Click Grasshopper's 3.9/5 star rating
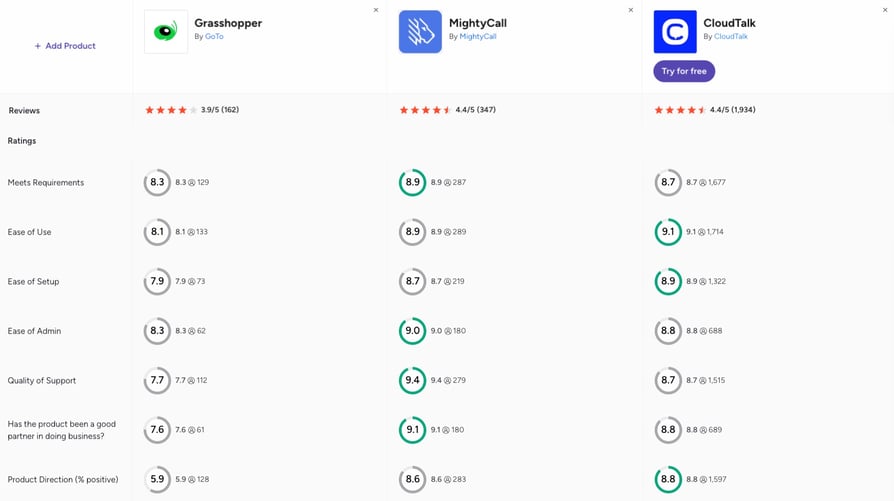Viewport: 894px width, 501px height. click(x=192, y=110)
